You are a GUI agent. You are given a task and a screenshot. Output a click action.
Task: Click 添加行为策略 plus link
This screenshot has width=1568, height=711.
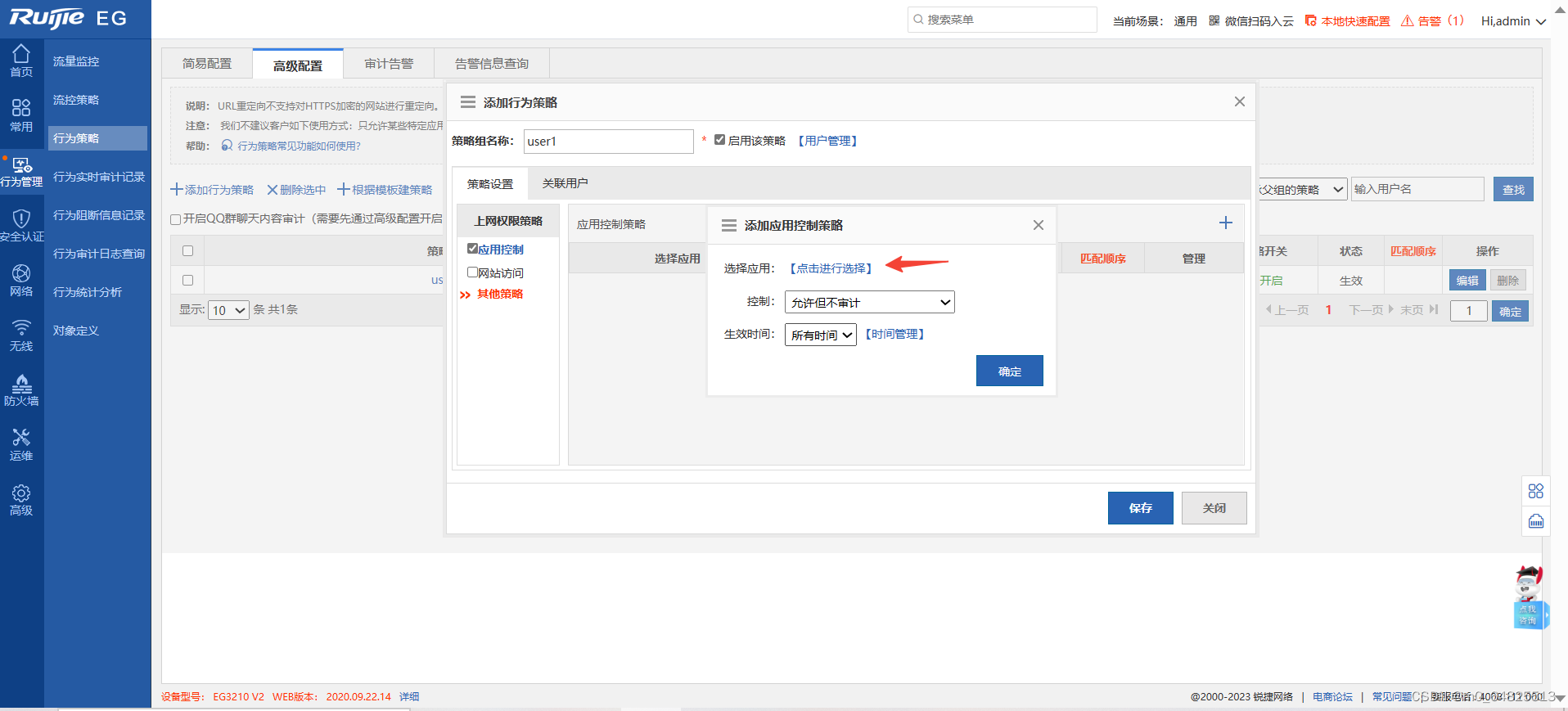pyautogui.click(x=212, y=190)
